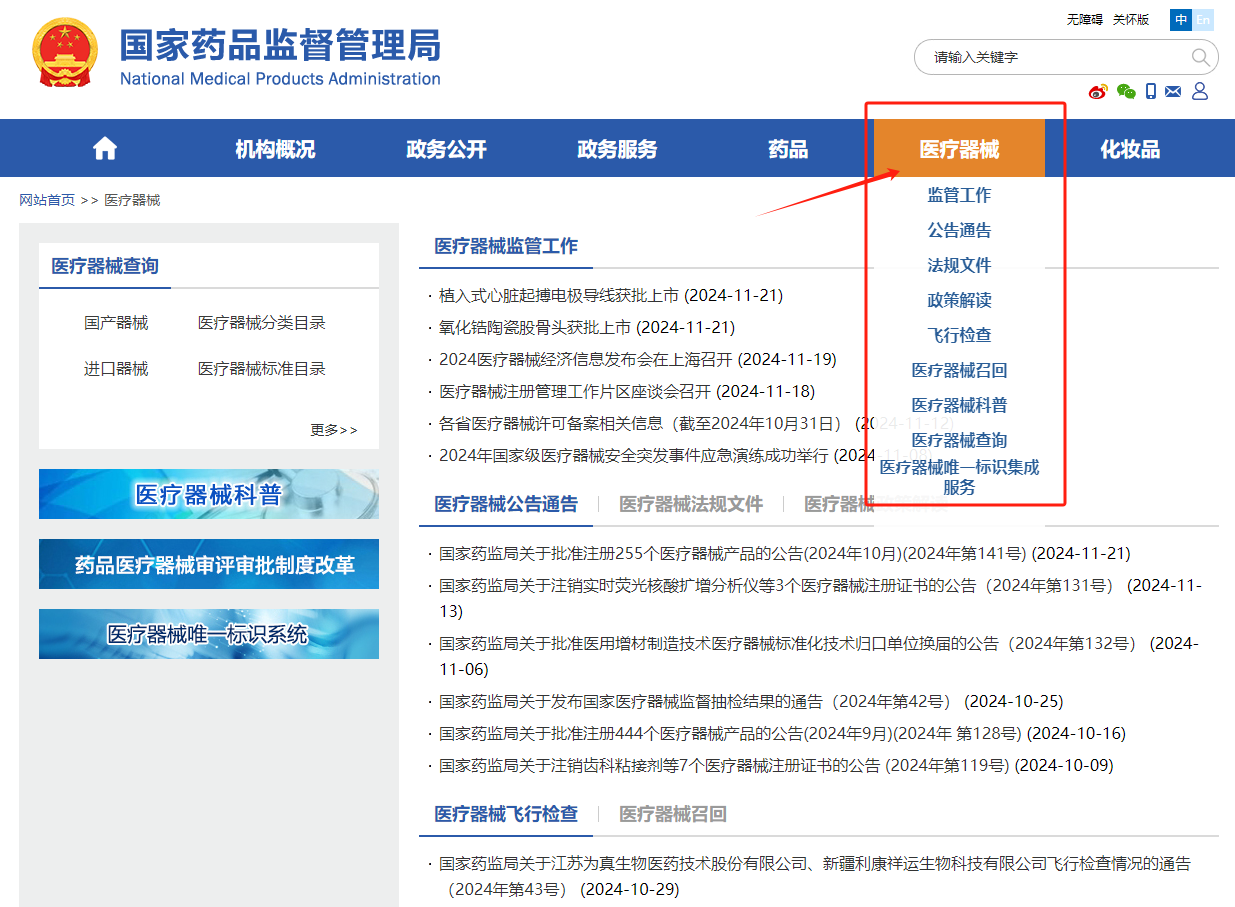Open the 机构概况 navigation menu

point(275,149)
